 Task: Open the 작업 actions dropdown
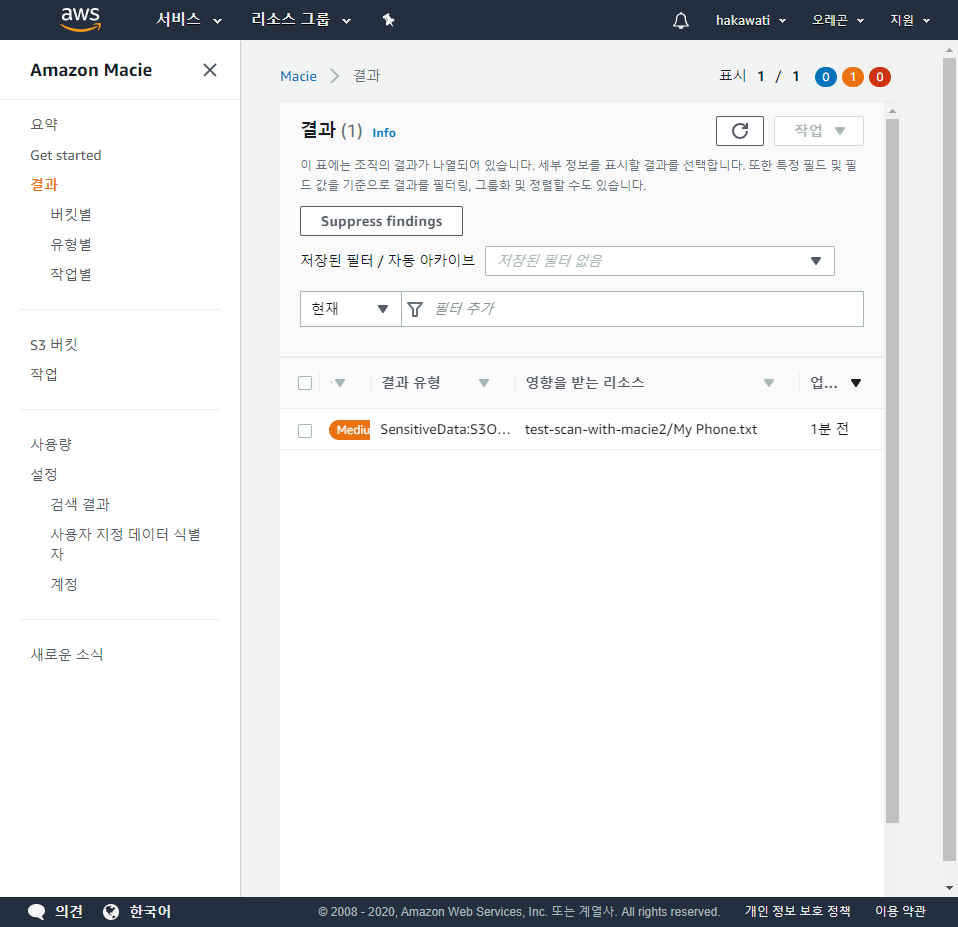(819, 131)
